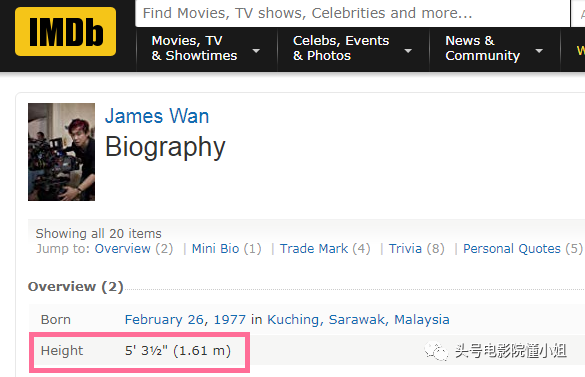Click the height value 5' 3½" (1.61 m)
Image resolution: width=585 pixels, height=377 pixels.
(178, 351)
